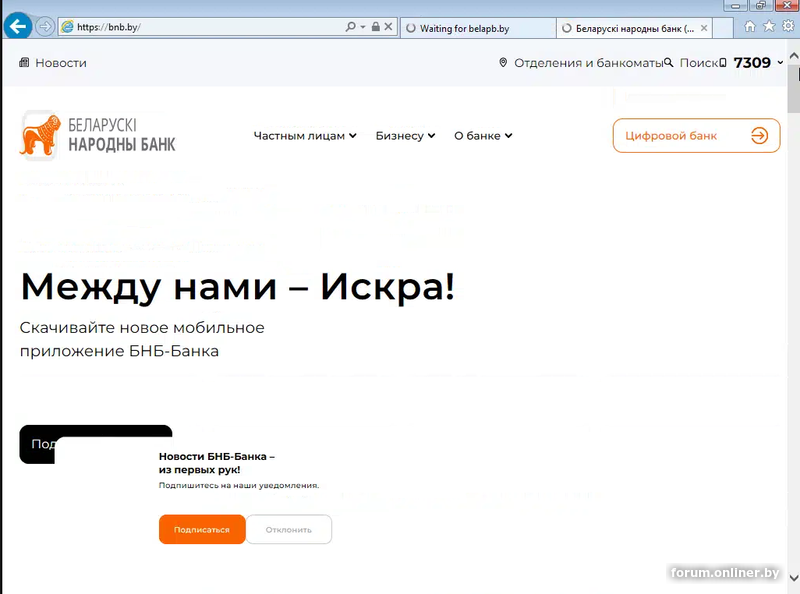Switch to the Беларускі народны банк tab

634,29
